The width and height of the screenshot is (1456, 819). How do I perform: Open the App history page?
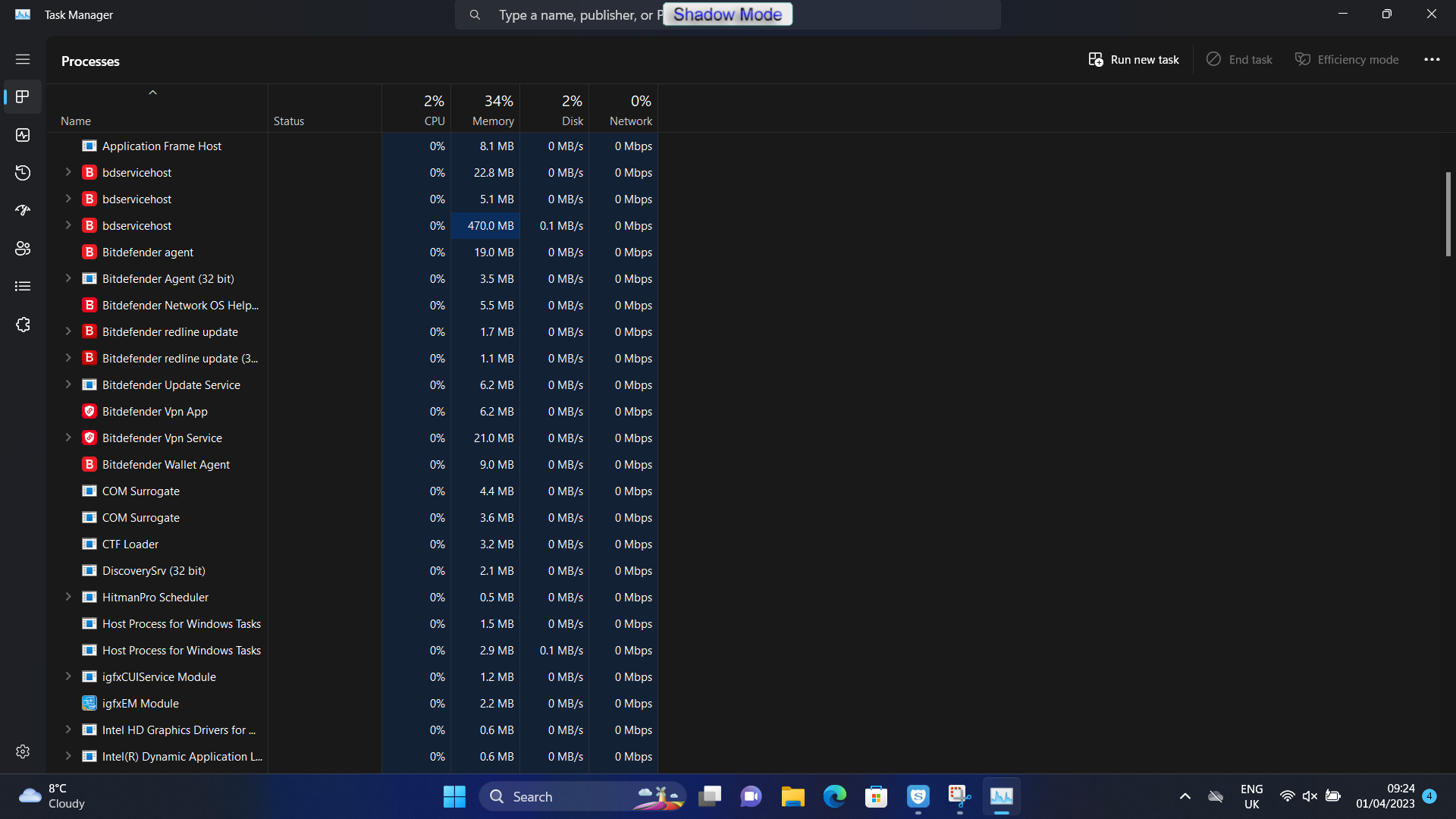click(x=23, y=173)
